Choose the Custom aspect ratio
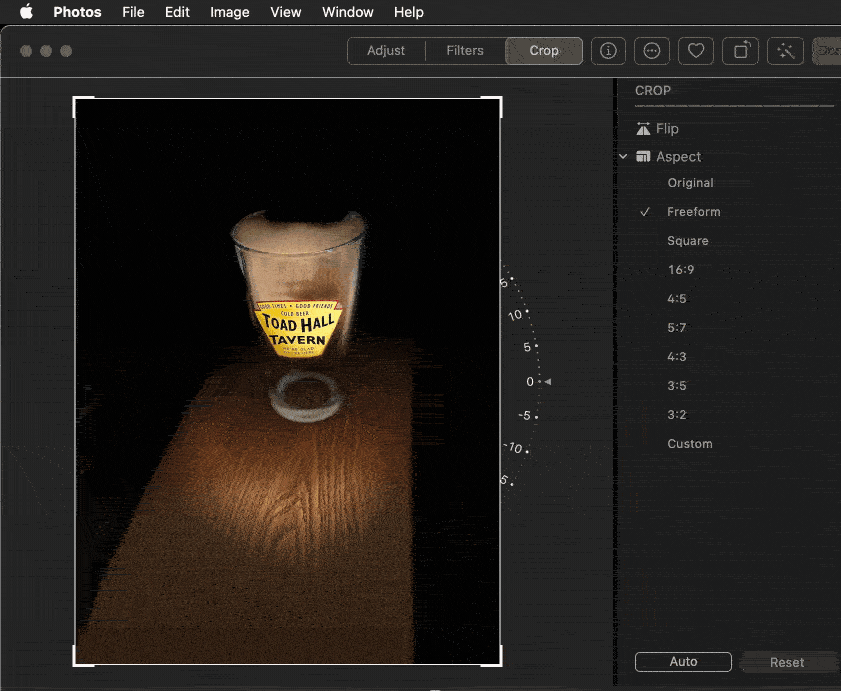Viewport: 841px width, 691px height. 690,444
